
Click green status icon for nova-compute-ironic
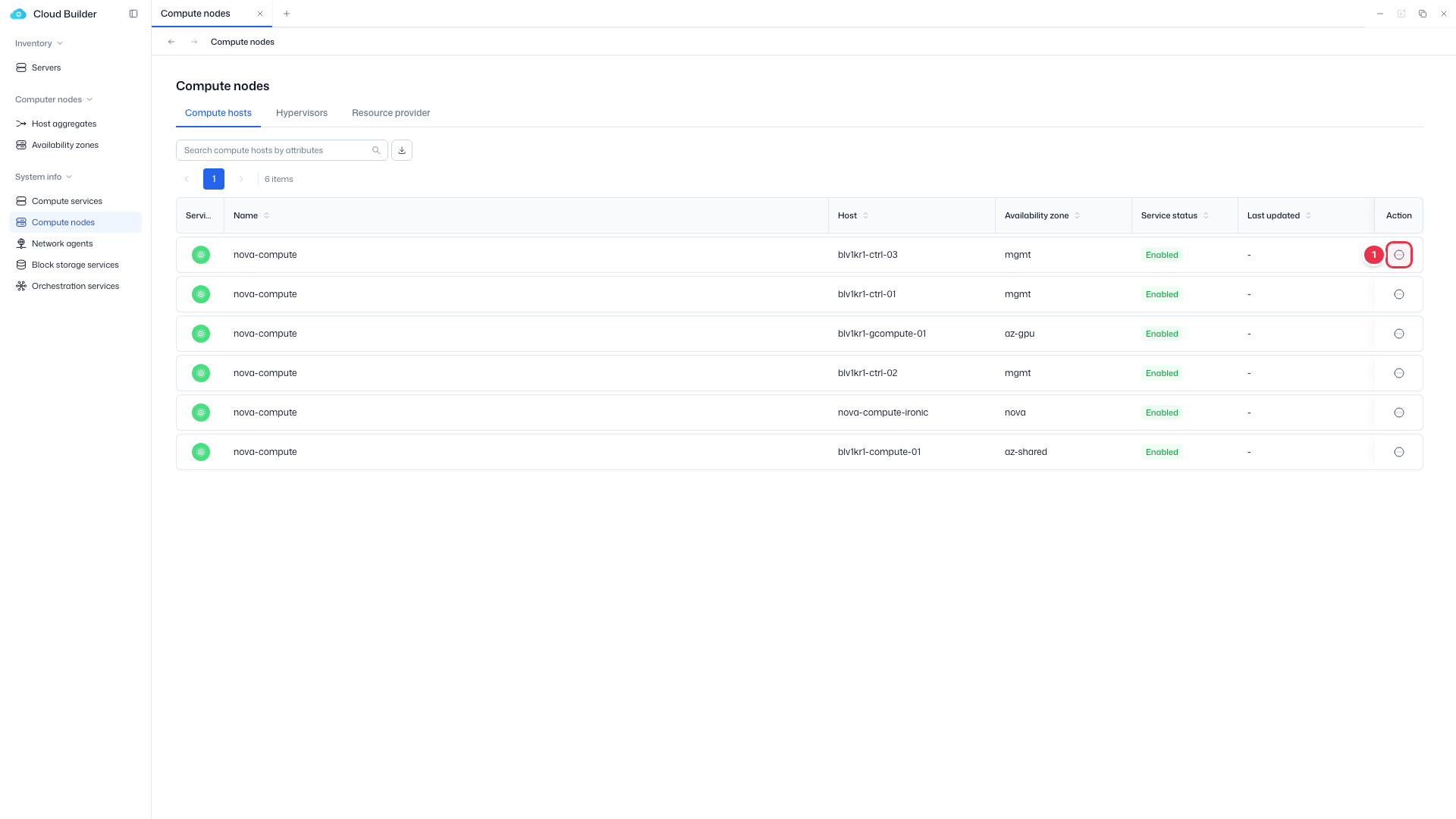(201, 413)
